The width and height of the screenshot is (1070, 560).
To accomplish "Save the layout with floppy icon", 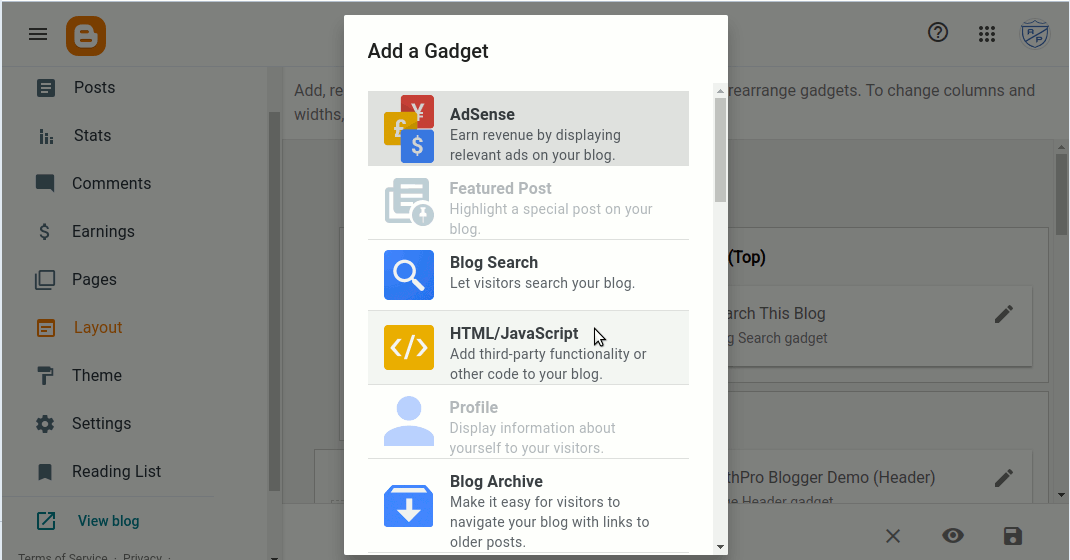I will pos(1013,536).
